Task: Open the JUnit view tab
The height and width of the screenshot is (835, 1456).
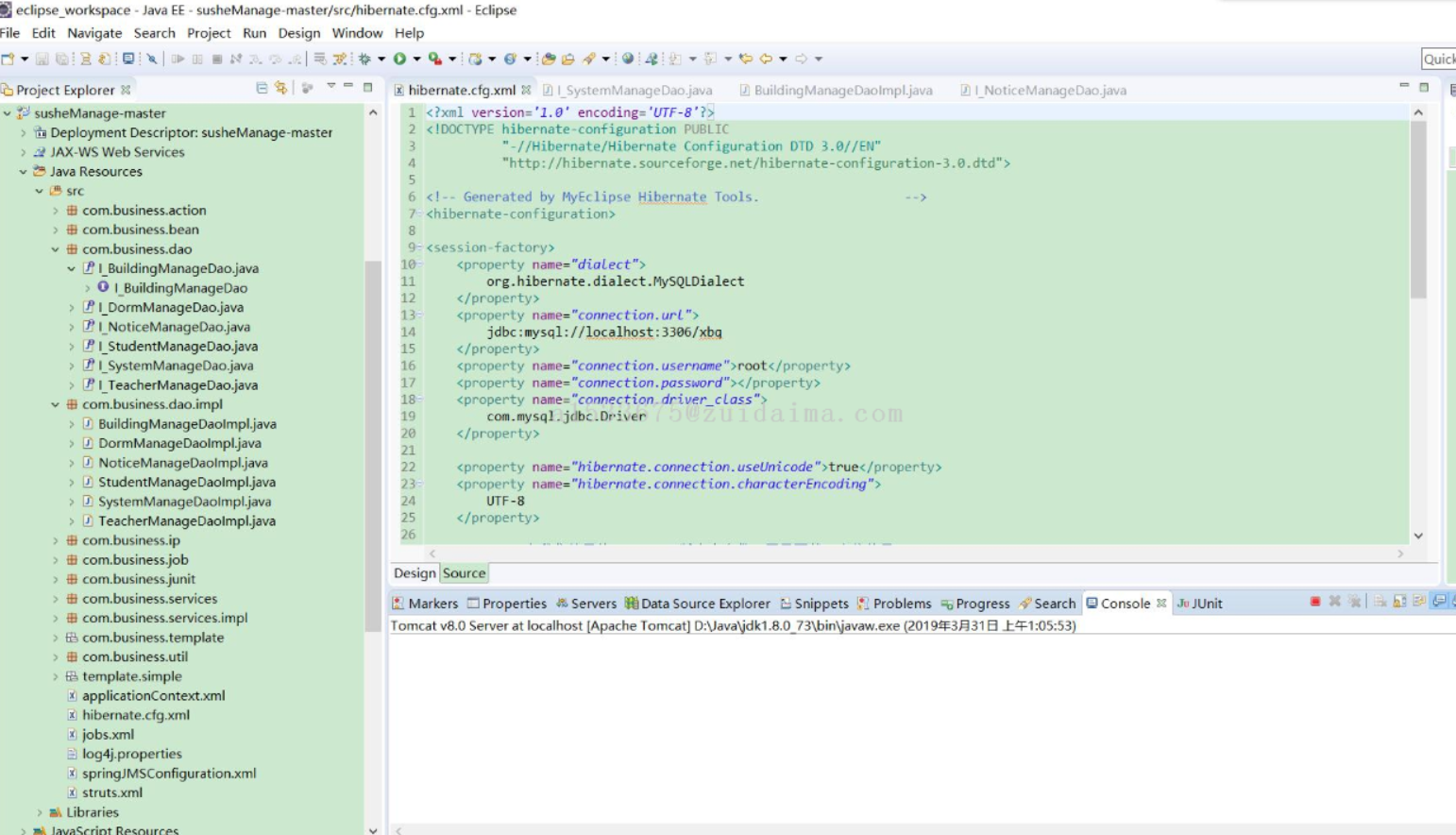Action: [1199, 603]
